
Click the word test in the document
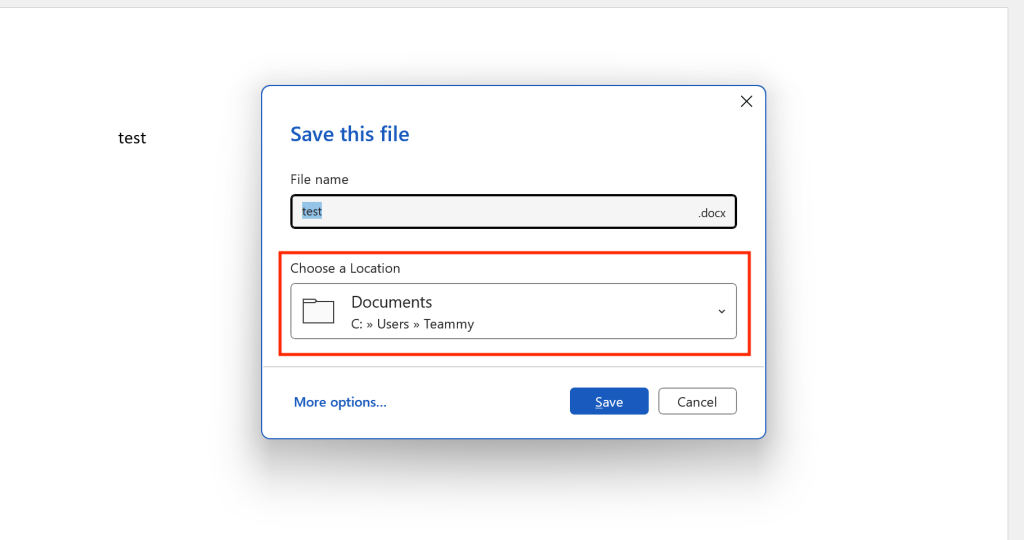pos(132,138)
